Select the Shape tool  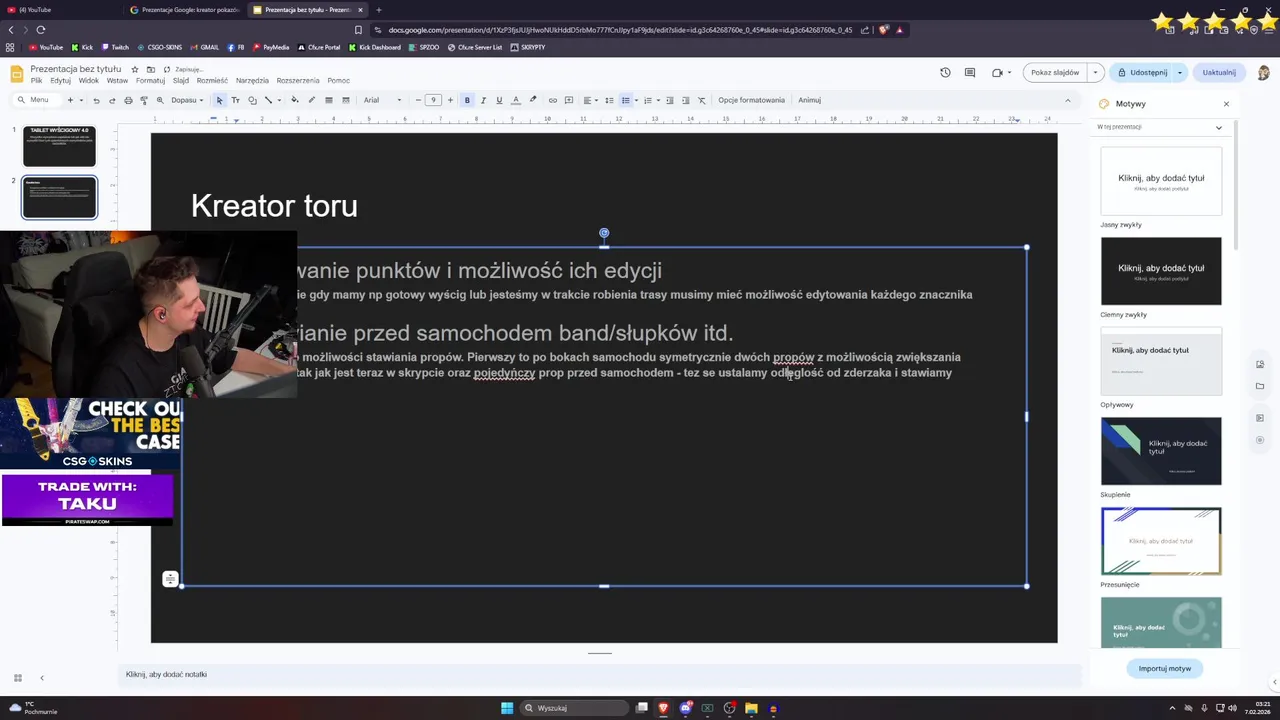point(252,100)
